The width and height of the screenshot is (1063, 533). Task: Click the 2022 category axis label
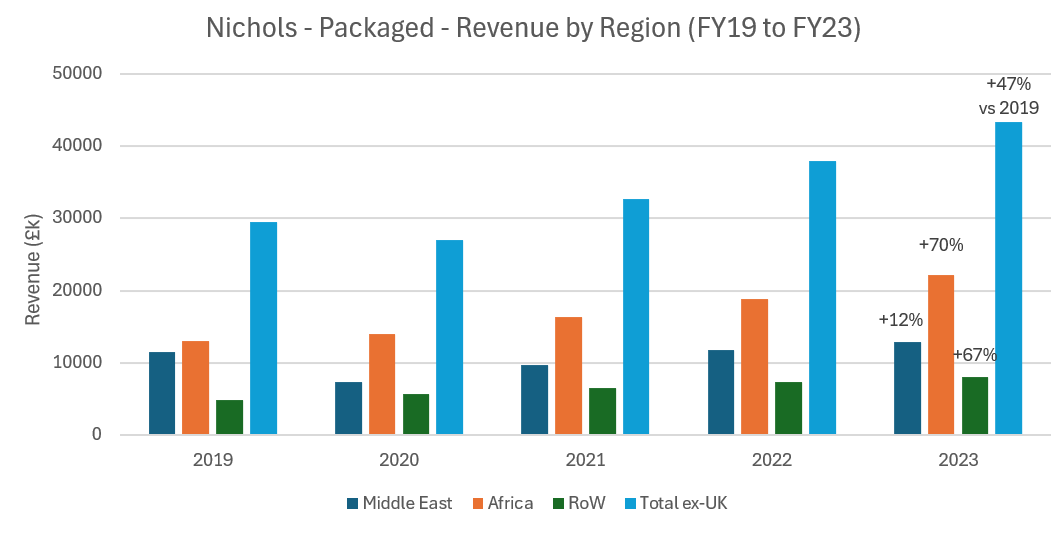click(x=771, y=460)
